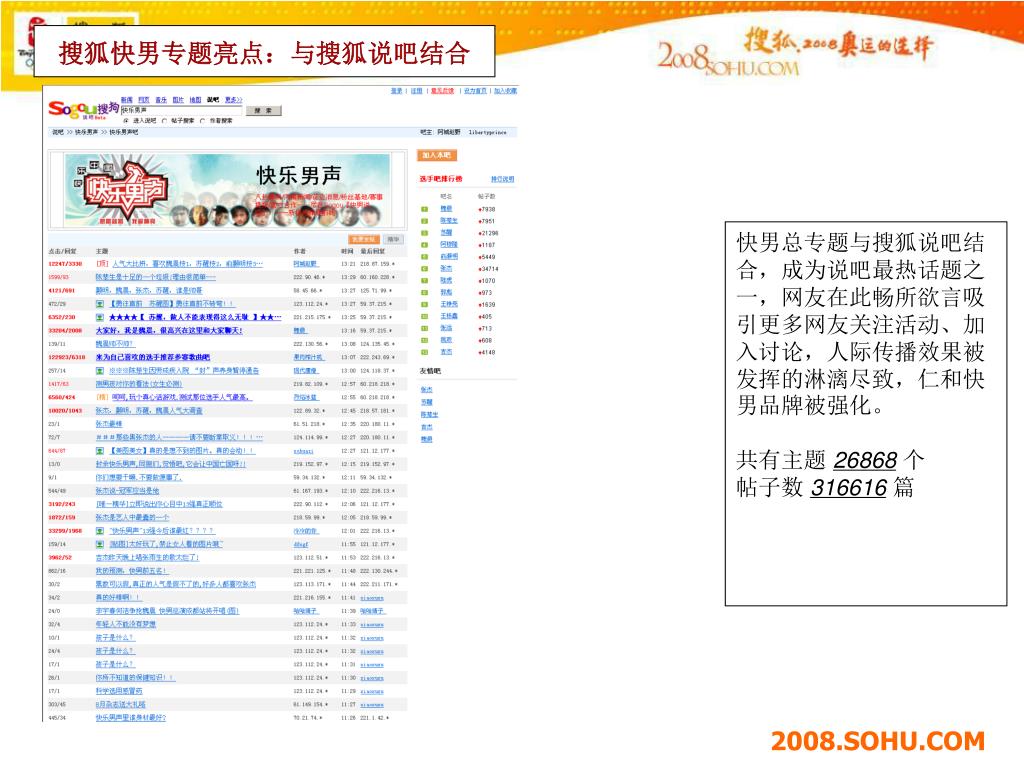Click slide title 搜狐快男专题亮点：与搜狐说吧结合
1024x768 pixels.
click(x=264, y=53)
